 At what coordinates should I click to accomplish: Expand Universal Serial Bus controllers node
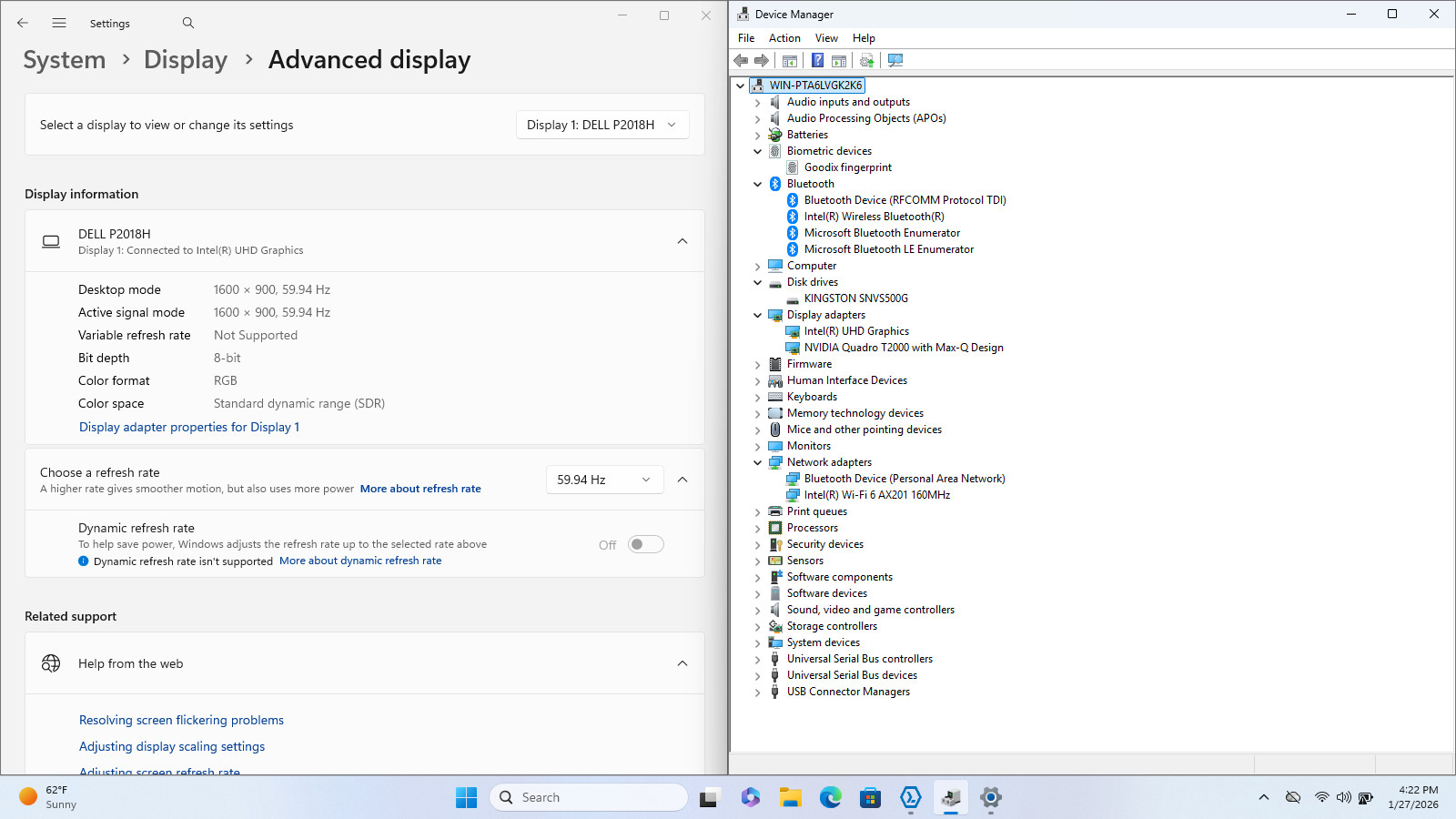pos(757,659)
